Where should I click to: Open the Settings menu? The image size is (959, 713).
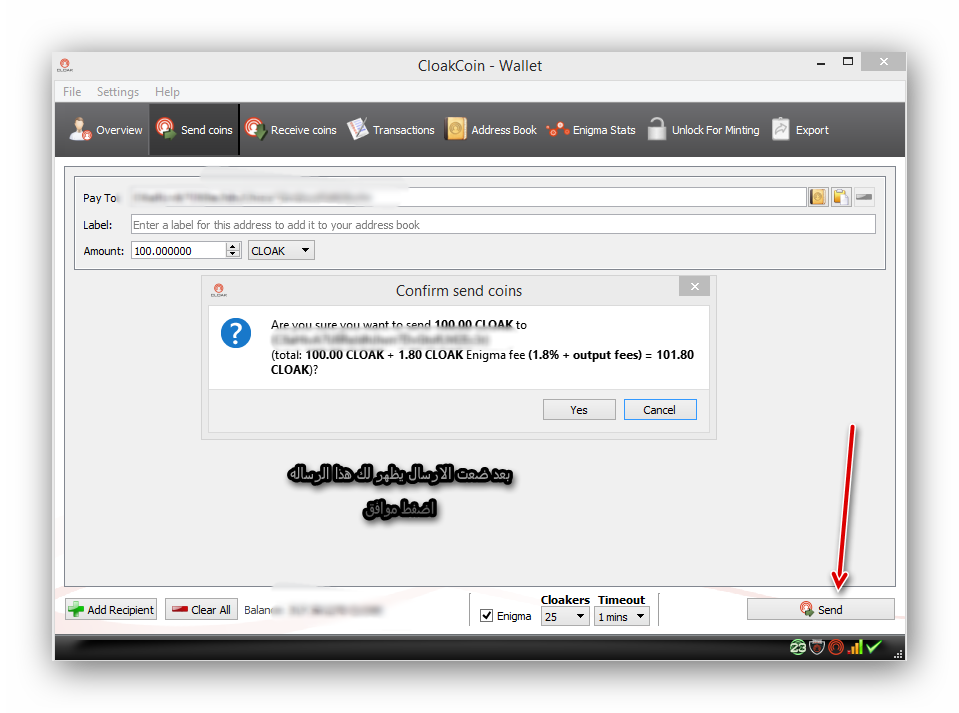tap(117, 92)
